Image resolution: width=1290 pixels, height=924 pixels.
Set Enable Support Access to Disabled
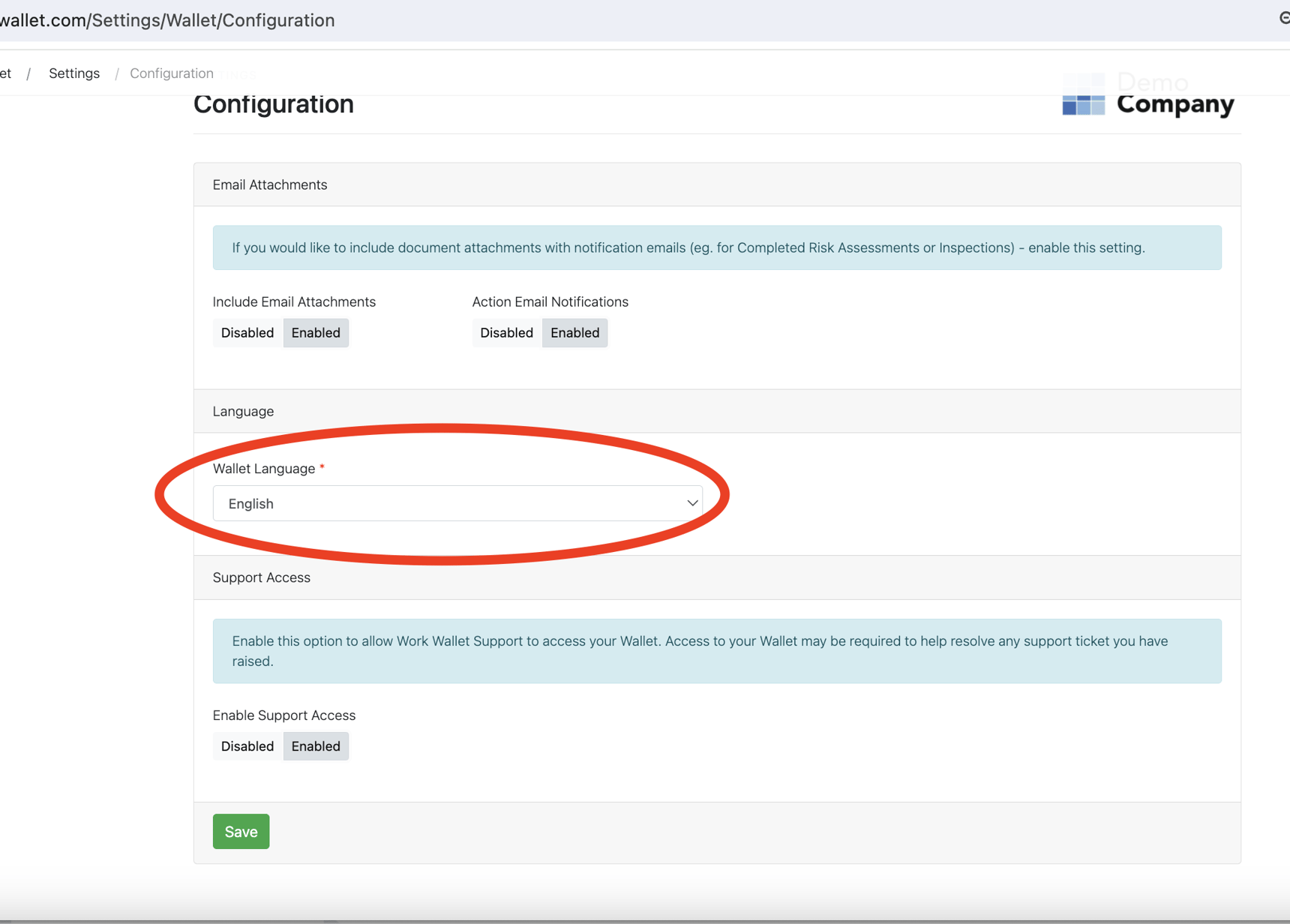pos(247,746)
